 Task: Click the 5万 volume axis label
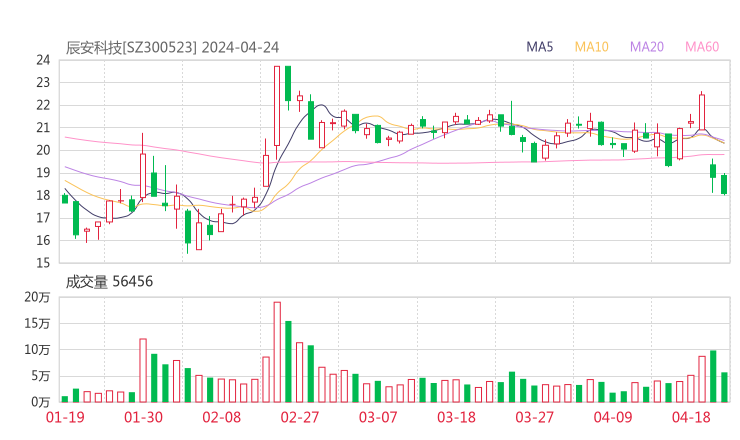tap(41, 376)
